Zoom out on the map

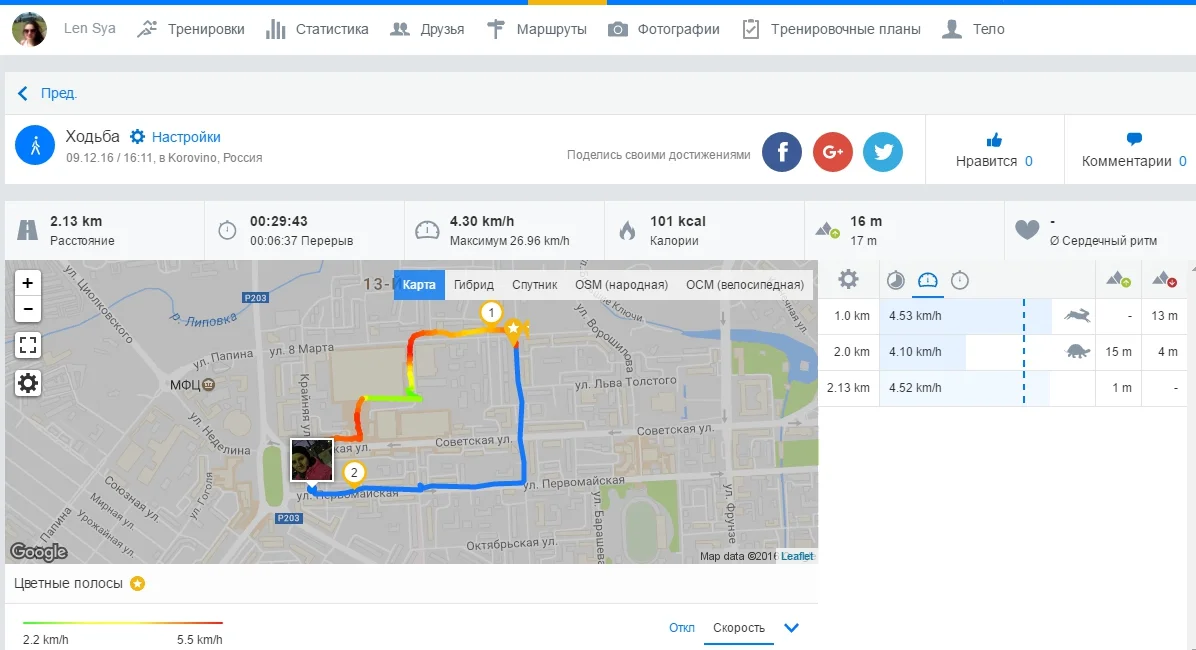point(27,309)
